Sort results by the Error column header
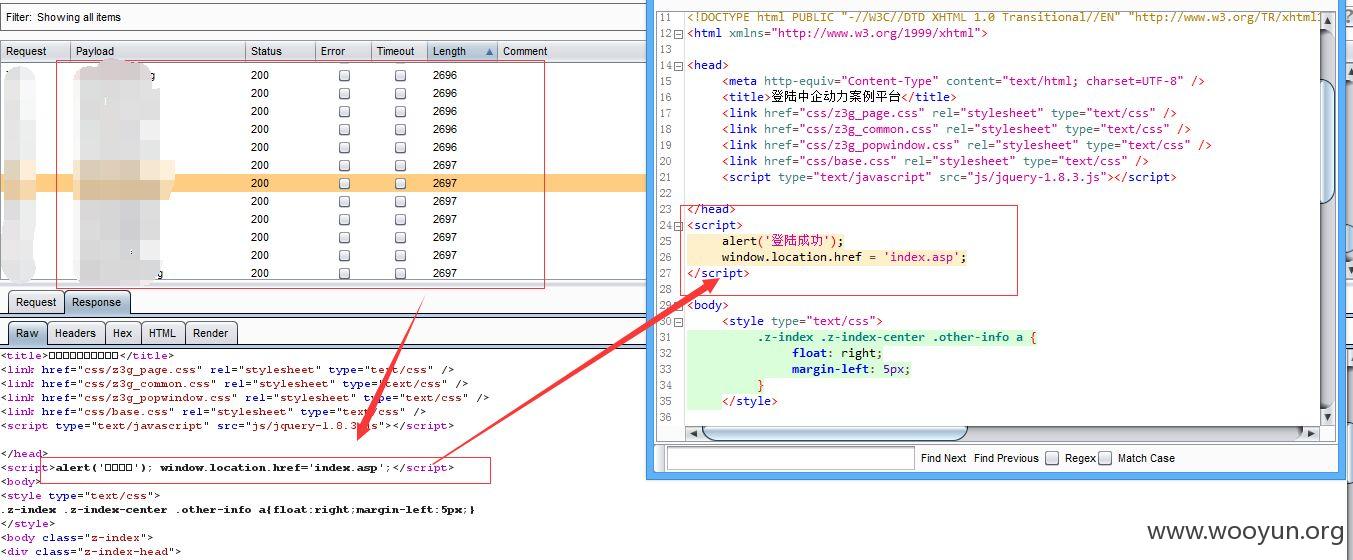1353x560 pixels. pyautogui.click(x=343, y=51)
